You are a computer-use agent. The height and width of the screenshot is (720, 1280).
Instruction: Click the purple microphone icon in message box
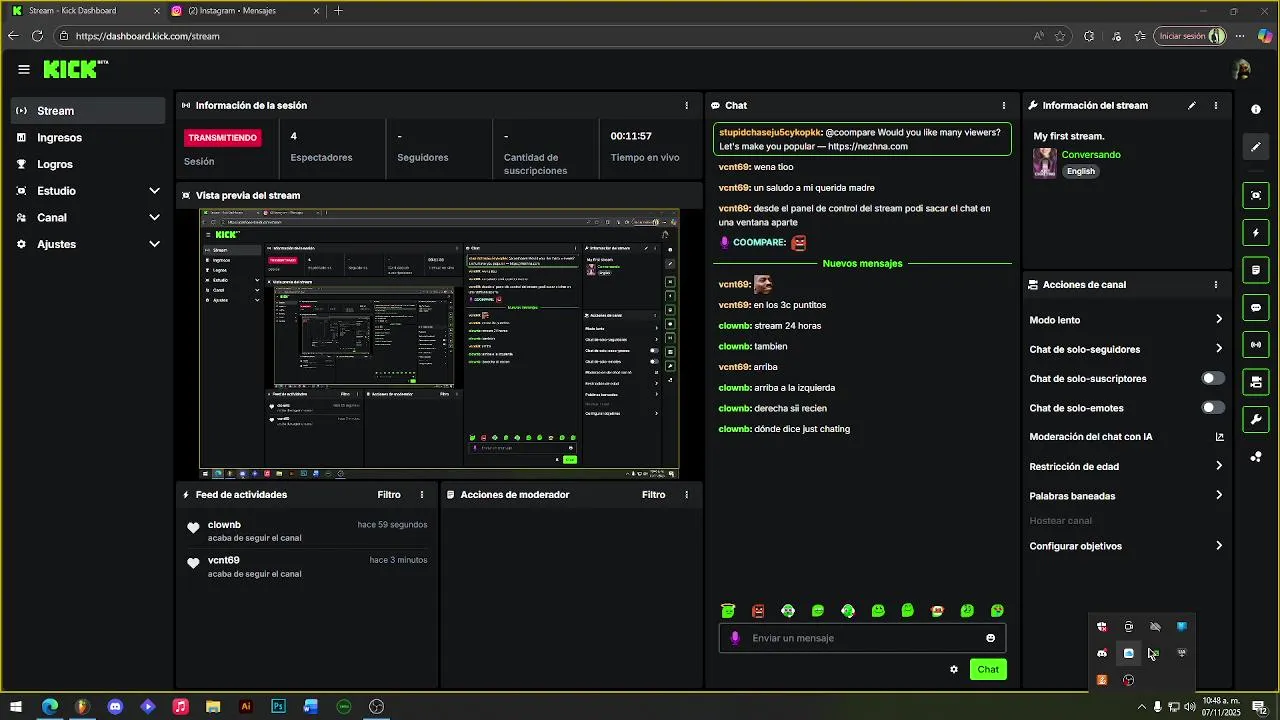[735, 638]
